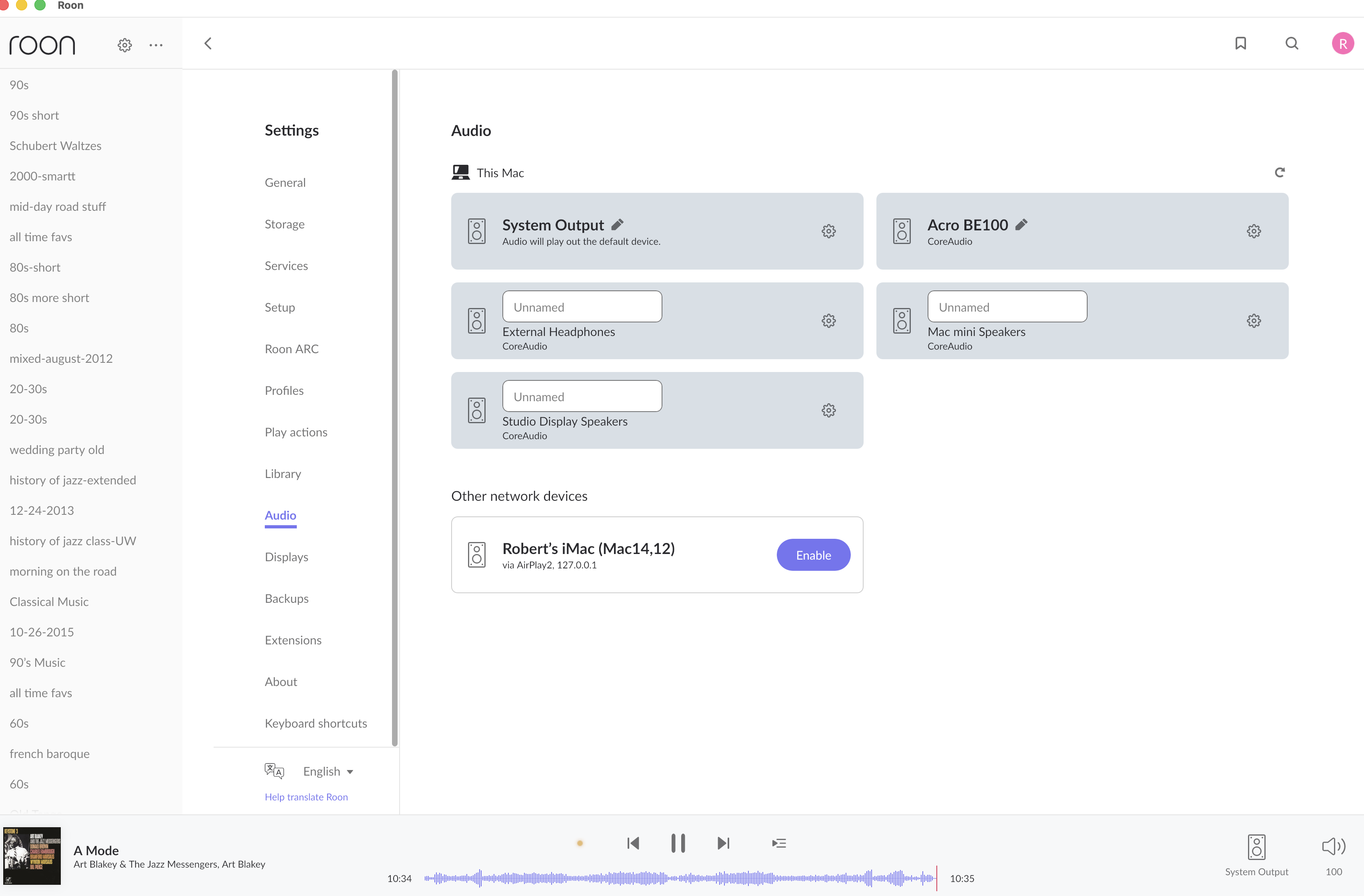Click the translate language icon

click(274, 770)
